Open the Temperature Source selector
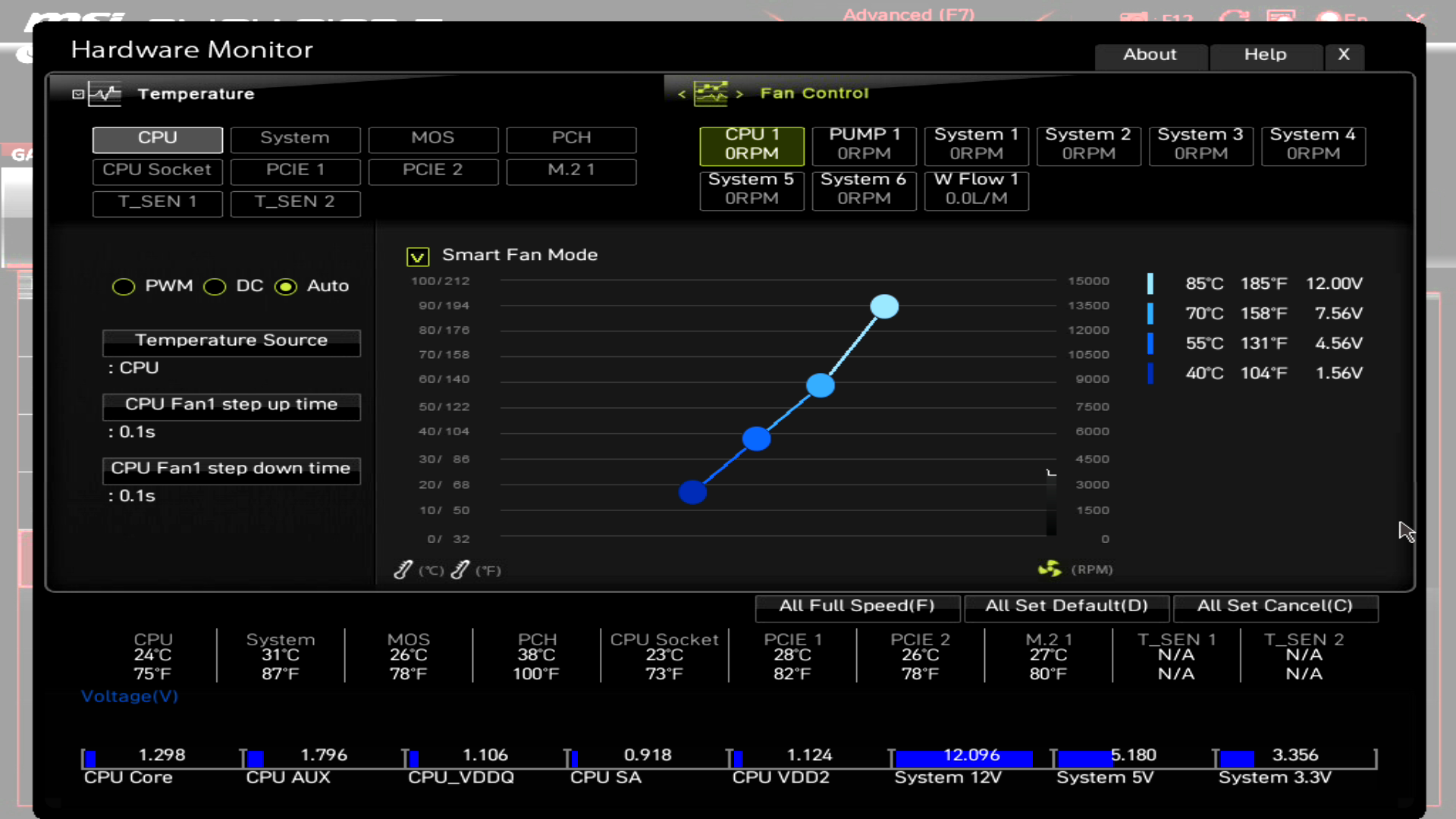The height and width of the screenshot is (819, 1456). click(231, 340)
